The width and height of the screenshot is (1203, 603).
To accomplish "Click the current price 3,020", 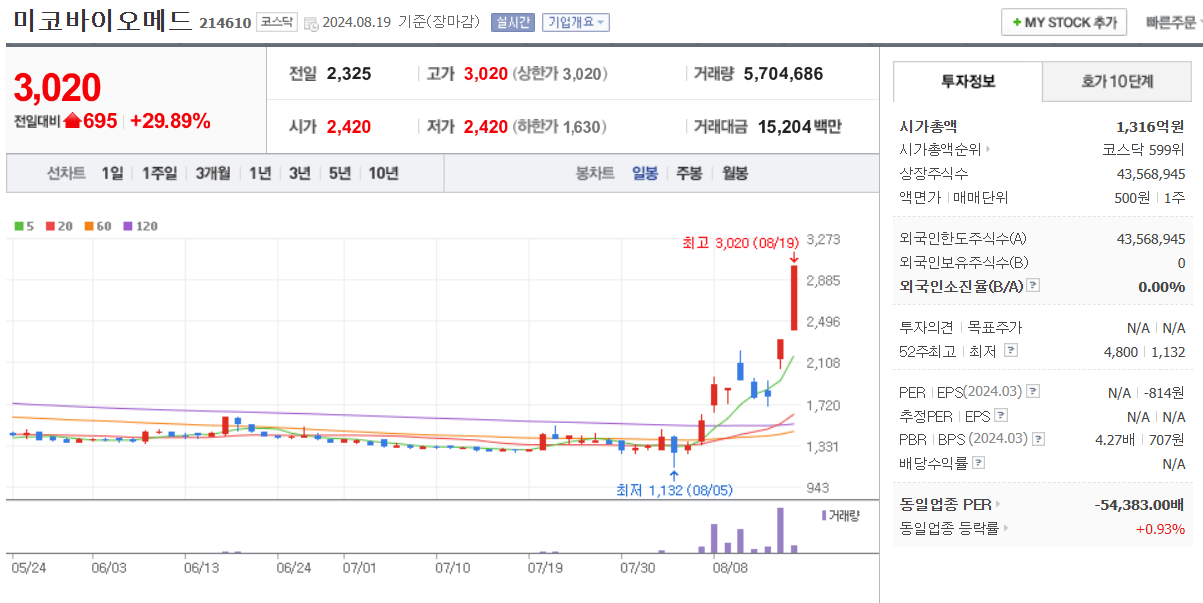I will 58,88.
